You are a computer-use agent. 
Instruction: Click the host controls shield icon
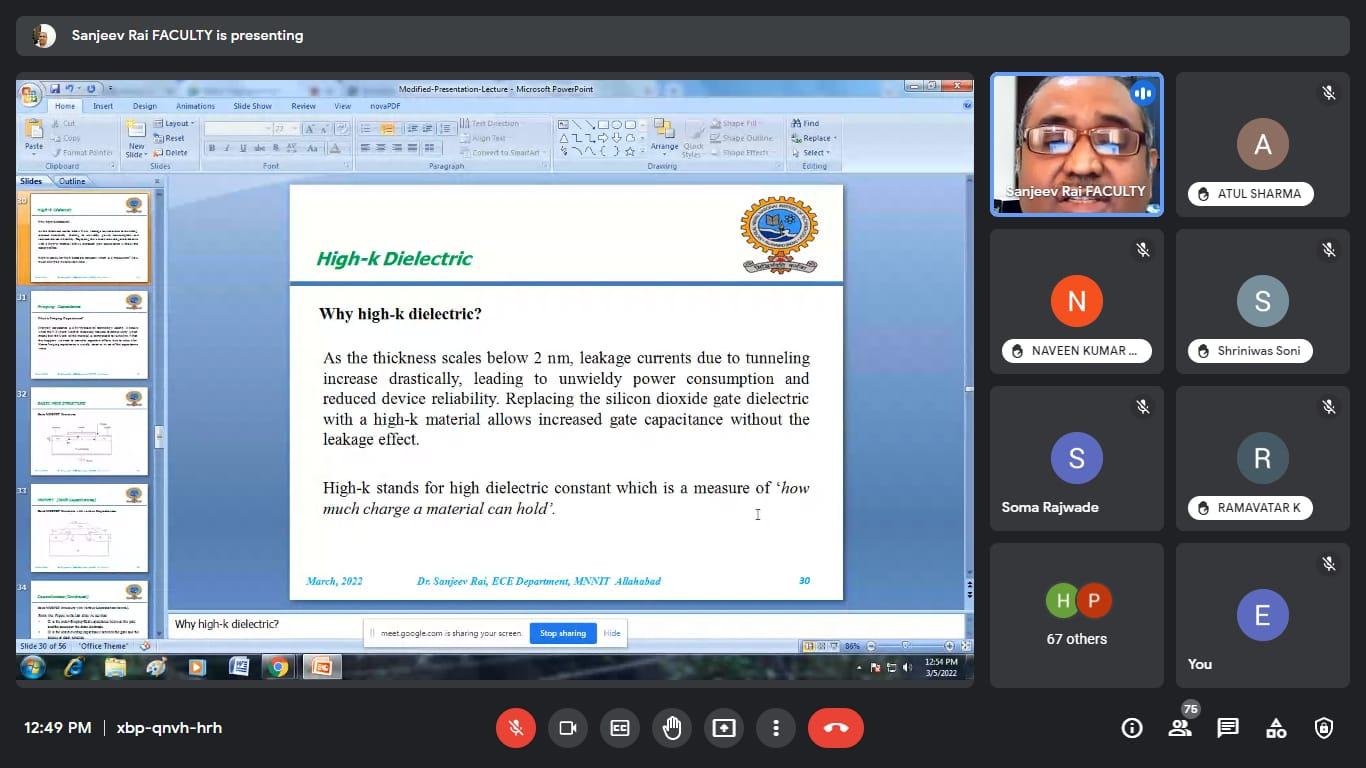pyautogui.click(x=1324, y=728)
